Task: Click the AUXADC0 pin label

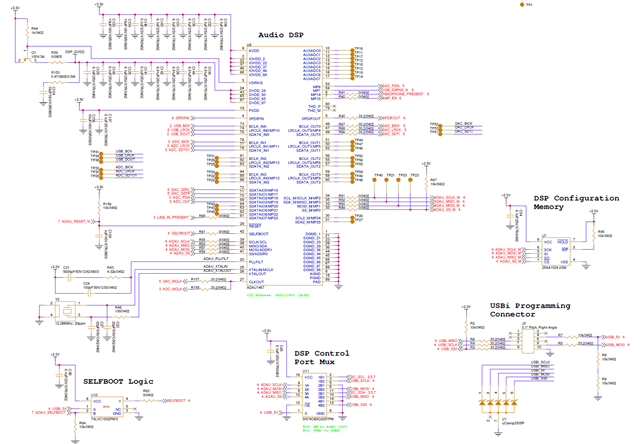Action: click(312, 51)
